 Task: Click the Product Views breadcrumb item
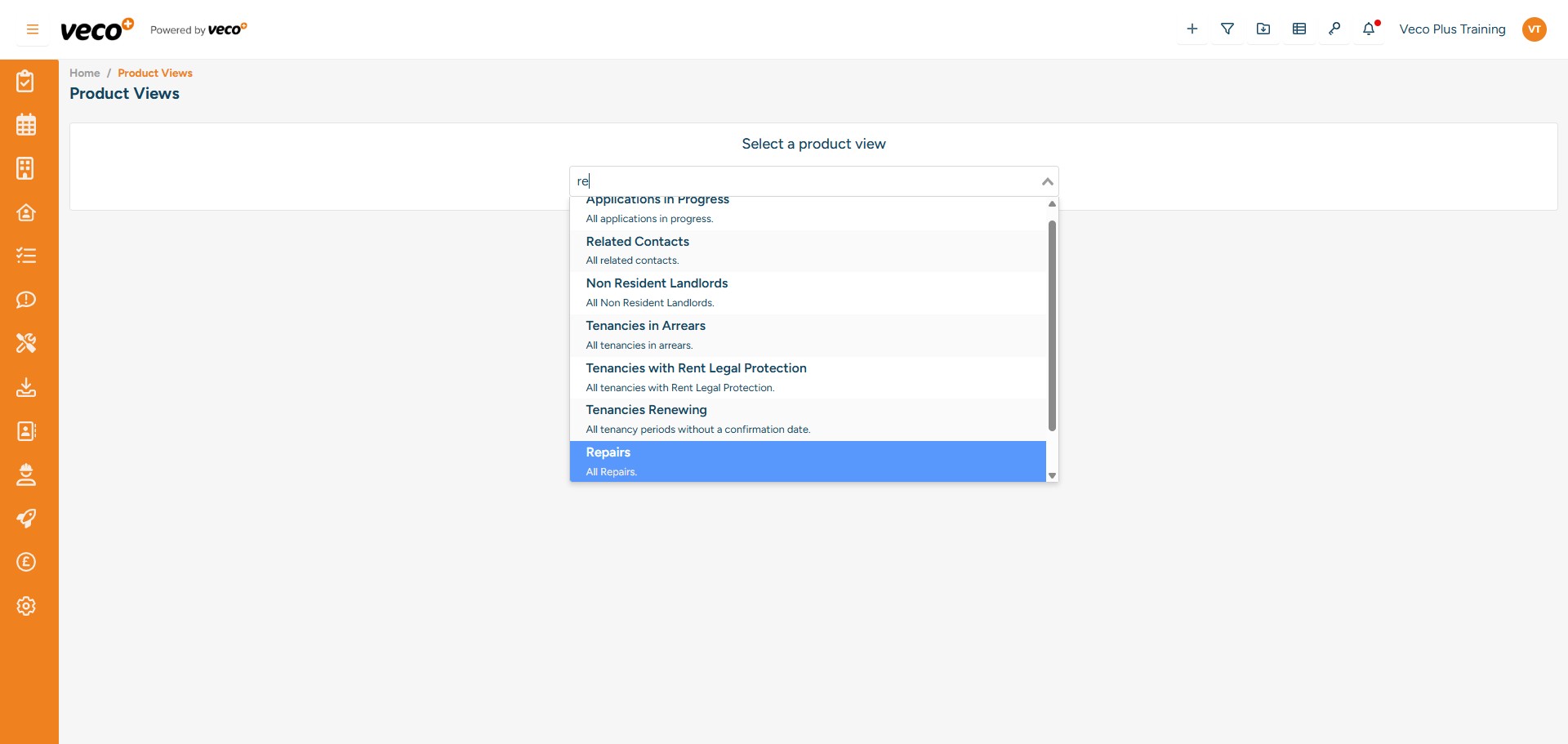[154, 73]
